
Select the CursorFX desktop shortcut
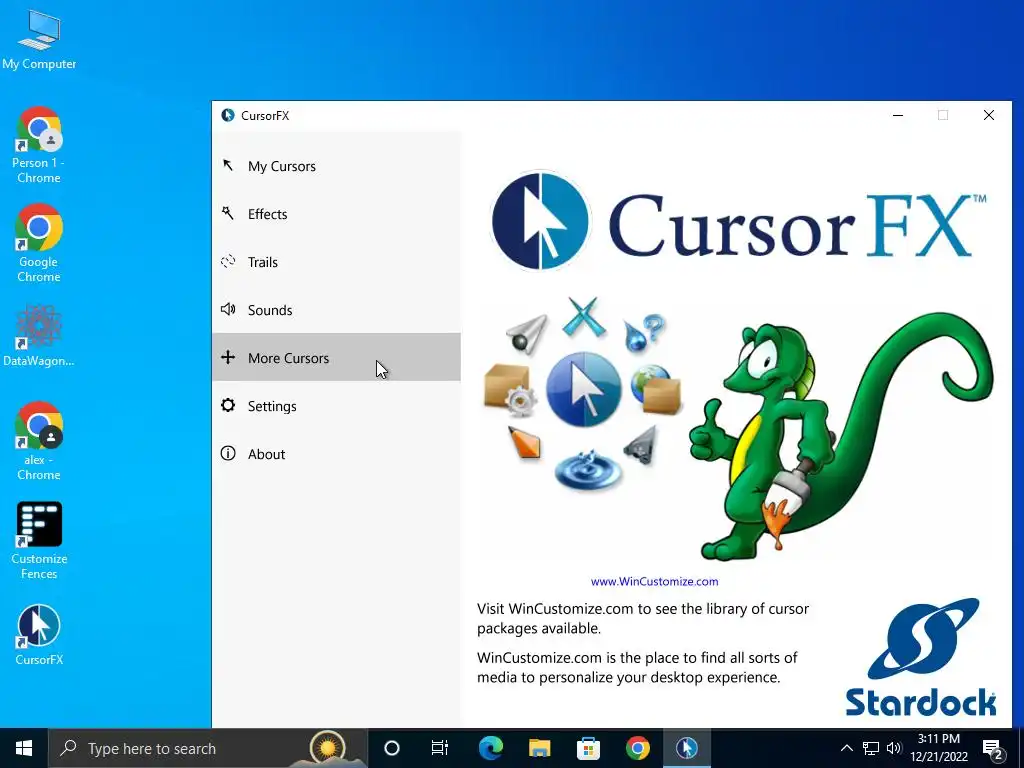tap(39, 635)
